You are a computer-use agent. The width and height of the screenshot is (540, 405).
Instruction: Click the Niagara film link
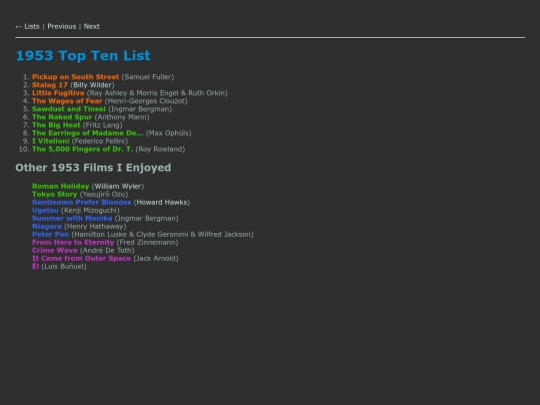tap(47, 226)
